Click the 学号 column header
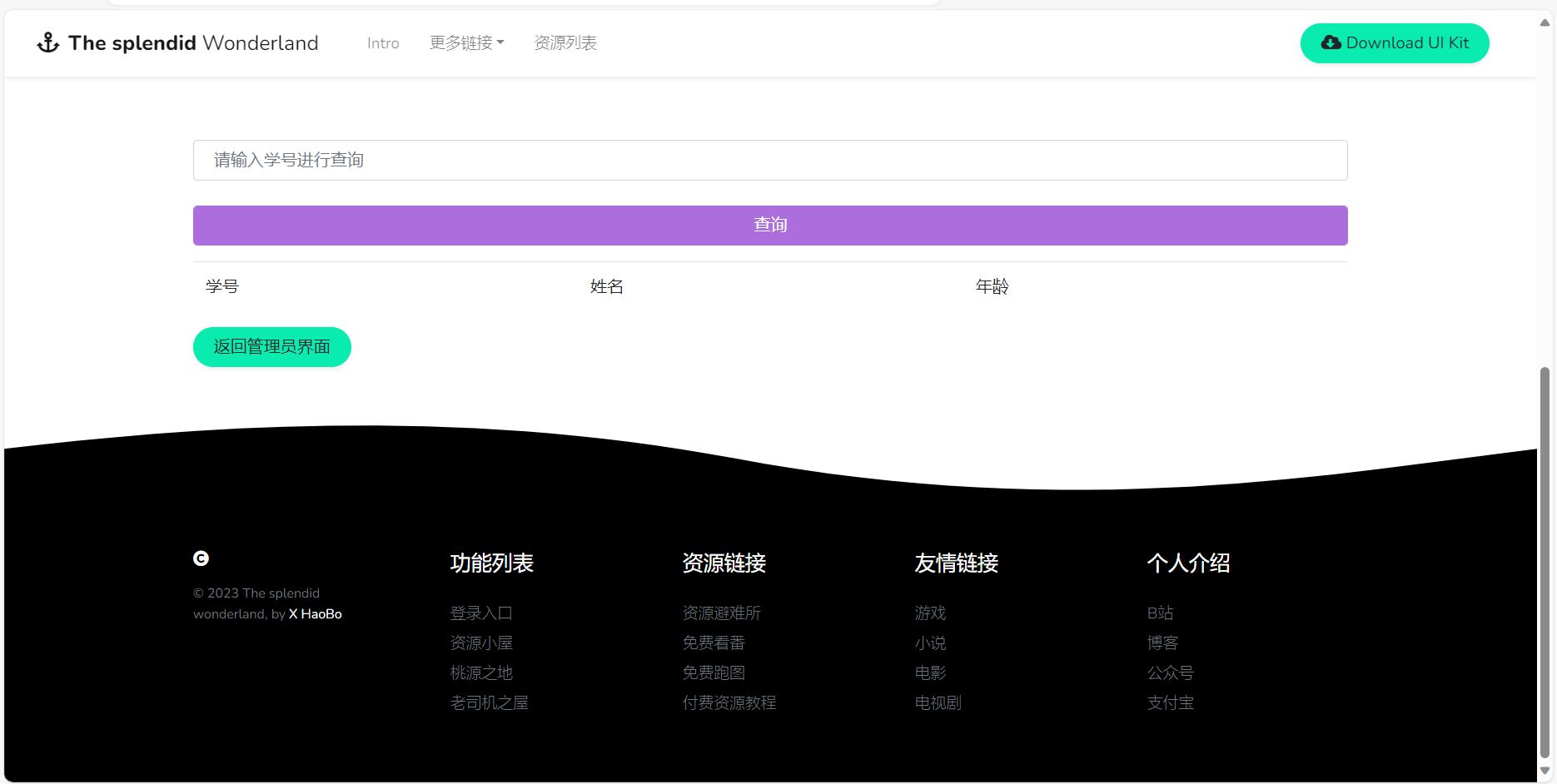 point(222,286)
